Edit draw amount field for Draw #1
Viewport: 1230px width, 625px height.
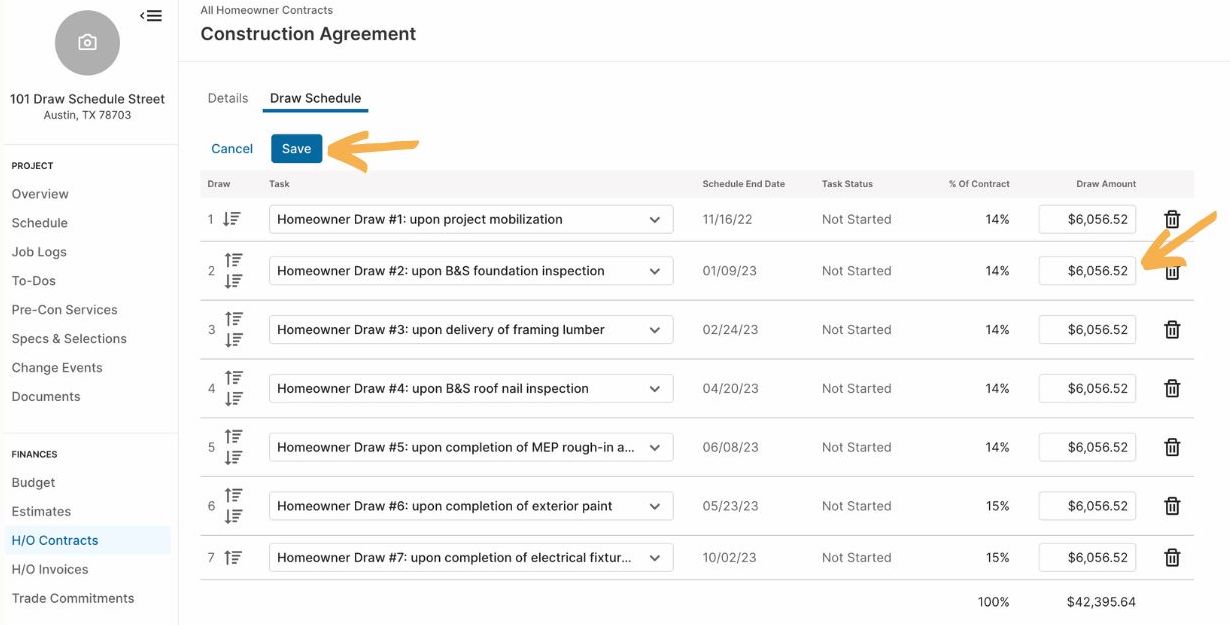(x=1087, y=219)
